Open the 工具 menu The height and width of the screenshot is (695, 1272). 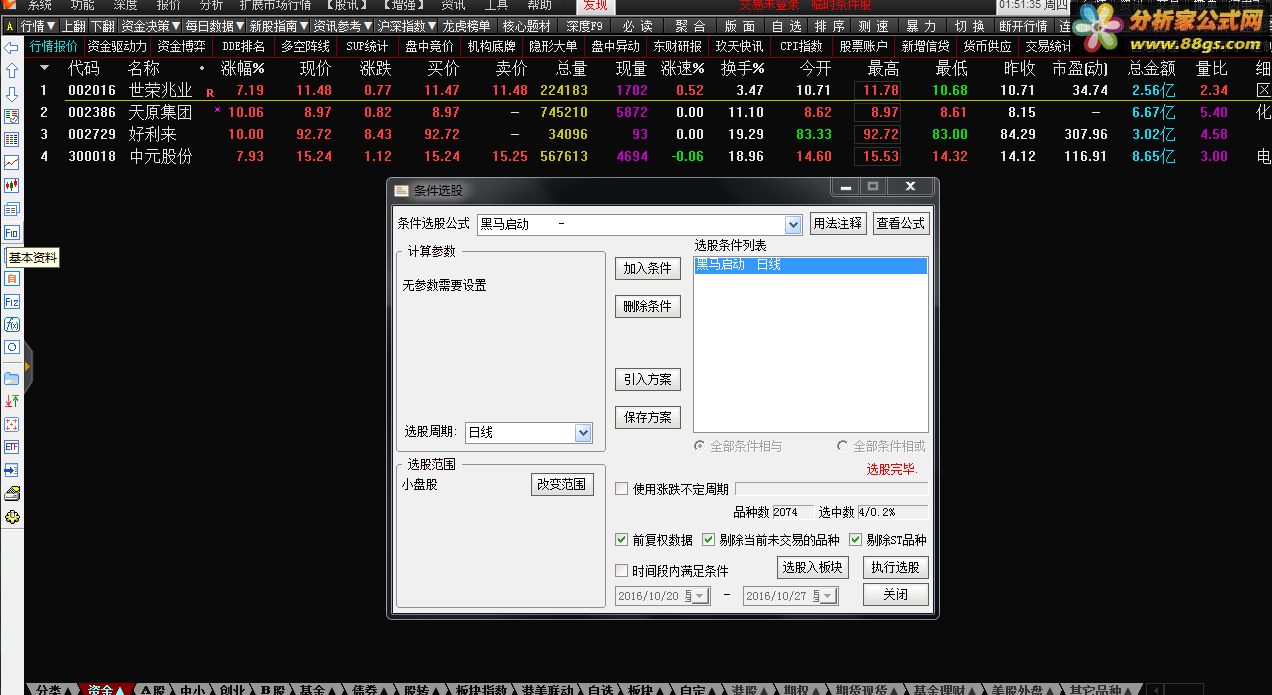[497, 5]
